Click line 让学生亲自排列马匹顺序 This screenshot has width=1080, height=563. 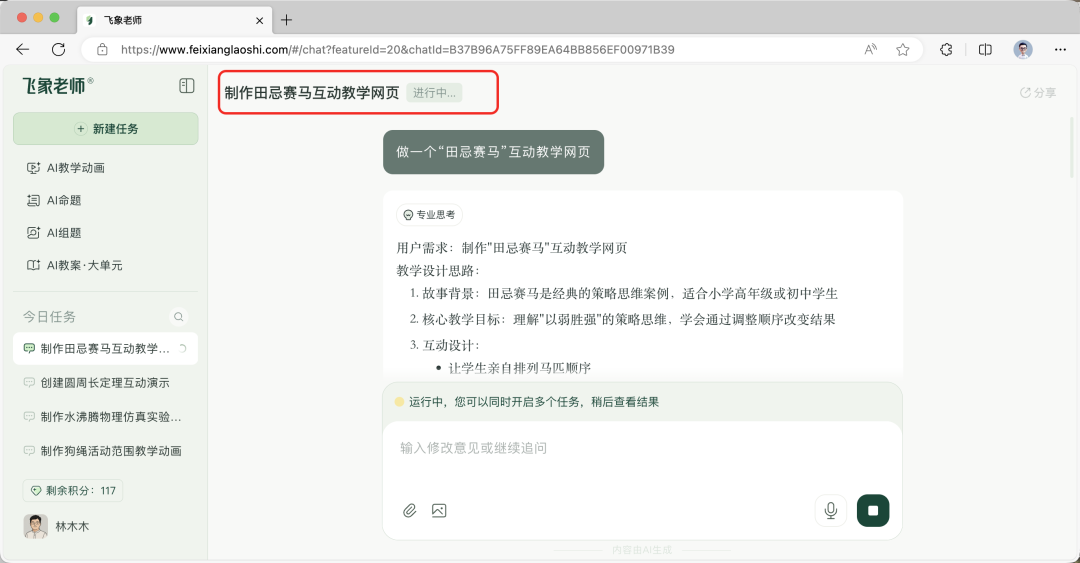point(520,368)
